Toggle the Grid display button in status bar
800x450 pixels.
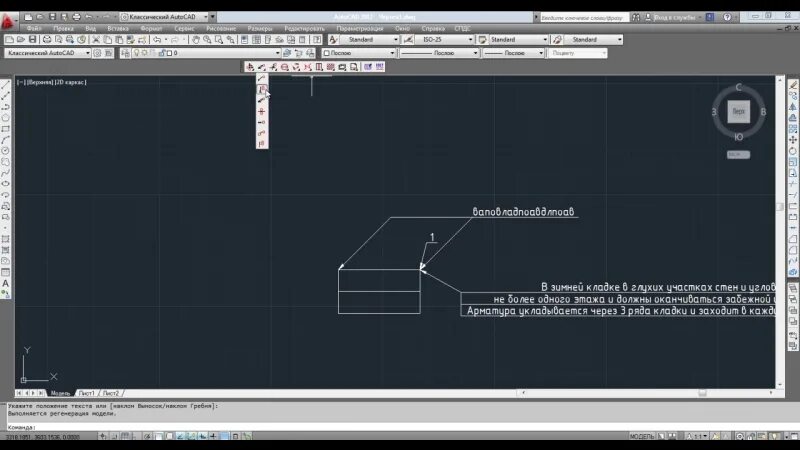125,436
